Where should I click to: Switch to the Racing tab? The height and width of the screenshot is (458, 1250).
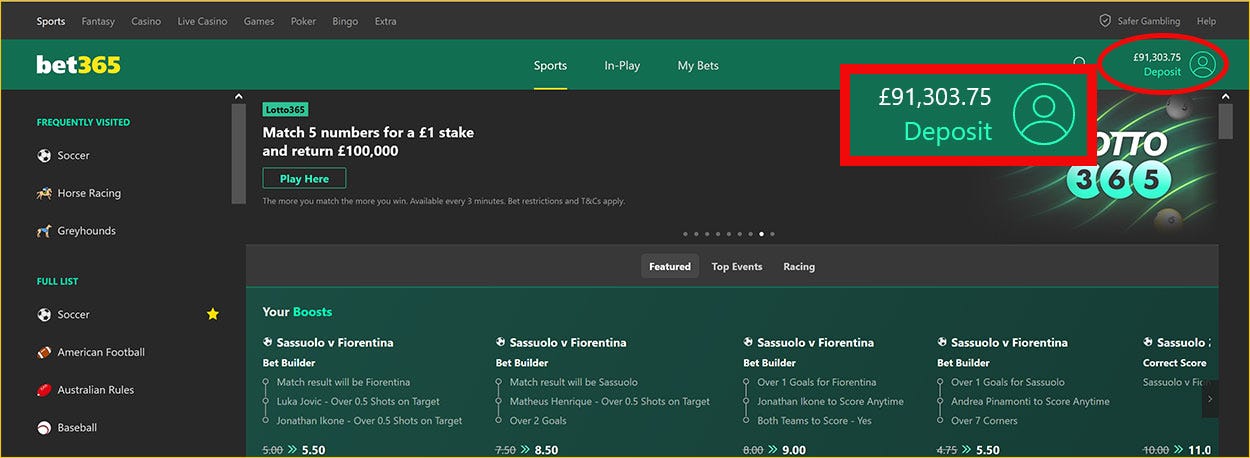tap(799, 267)
